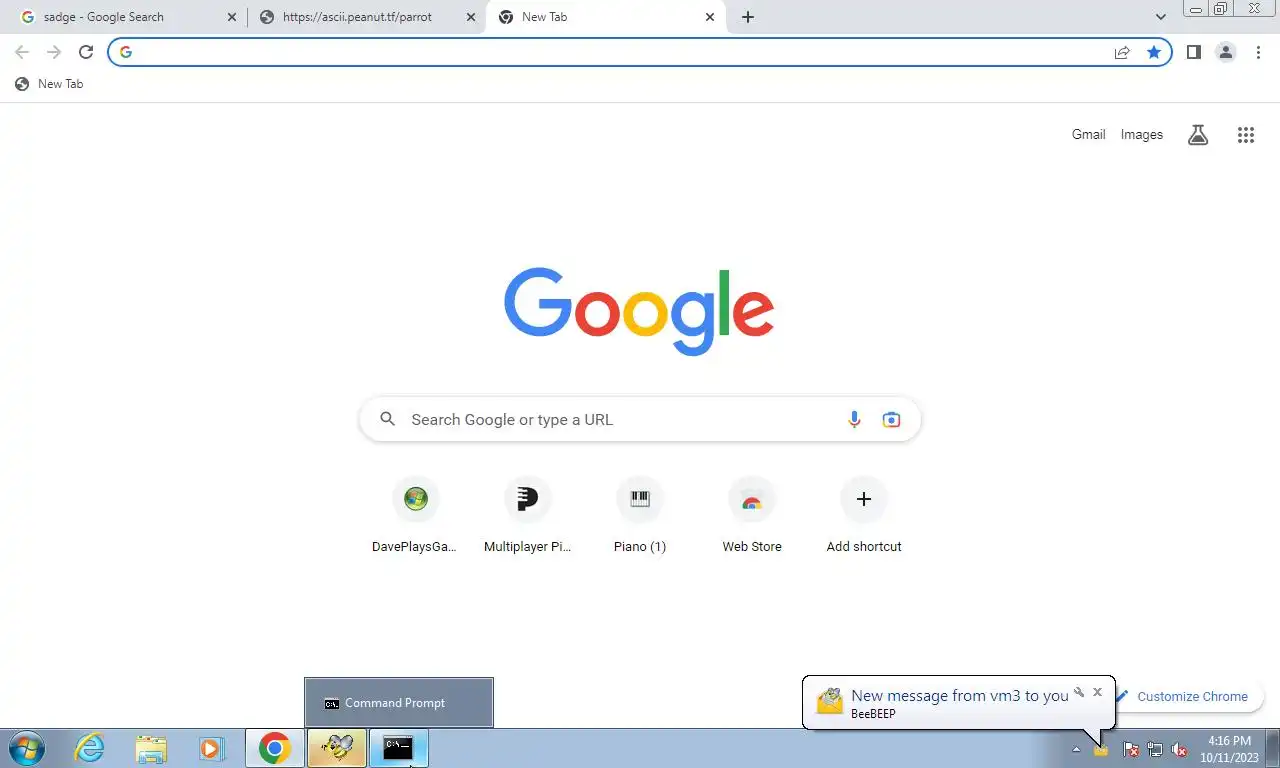The image size is (1280, 768).
Task: Open the BeeBEEP taskbar button
Action: 337,748
